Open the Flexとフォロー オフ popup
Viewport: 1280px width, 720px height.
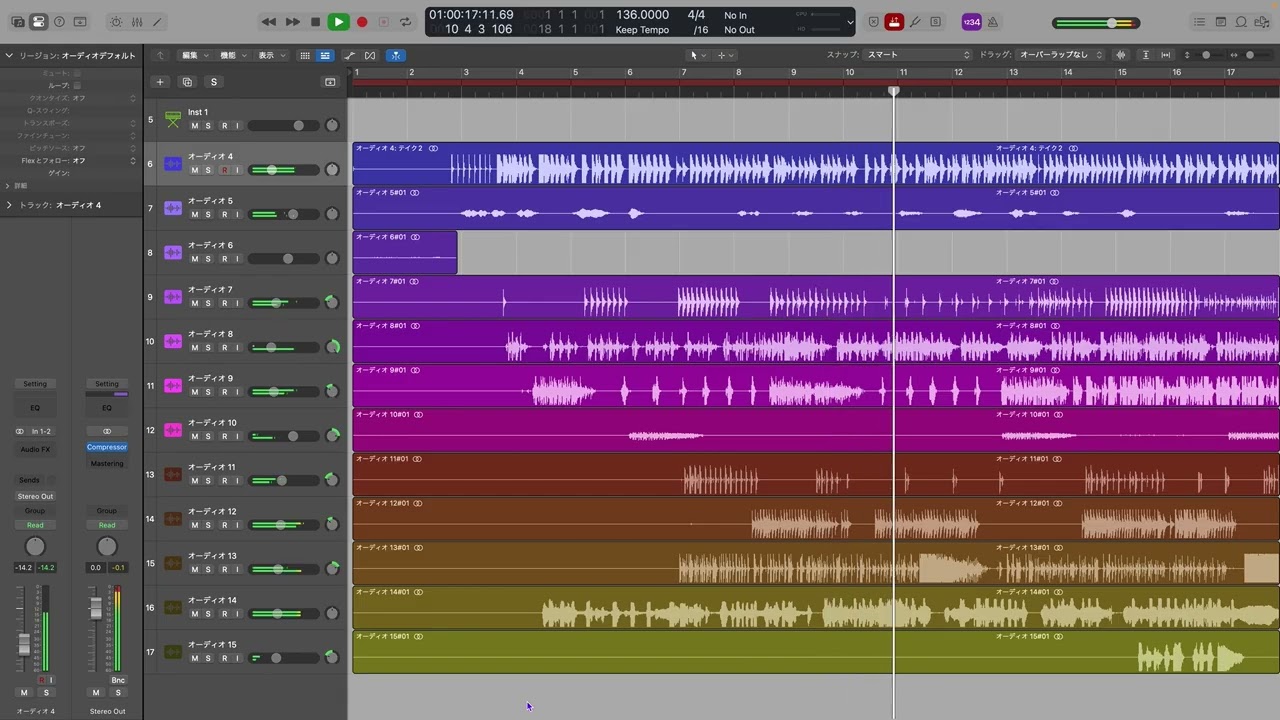coord(104,160)
